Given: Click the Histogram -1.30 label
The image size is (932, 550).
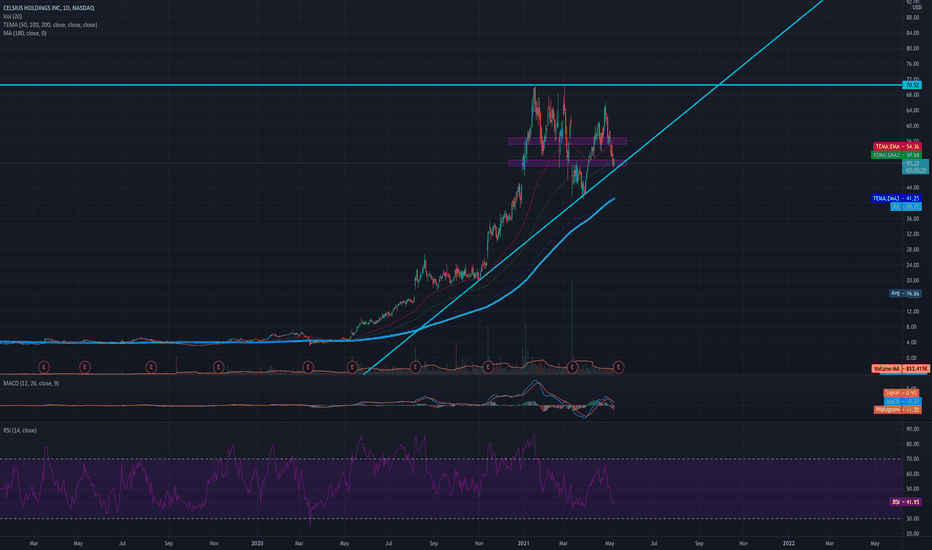Looking at the screenshot, I should [x=898, y=410].
